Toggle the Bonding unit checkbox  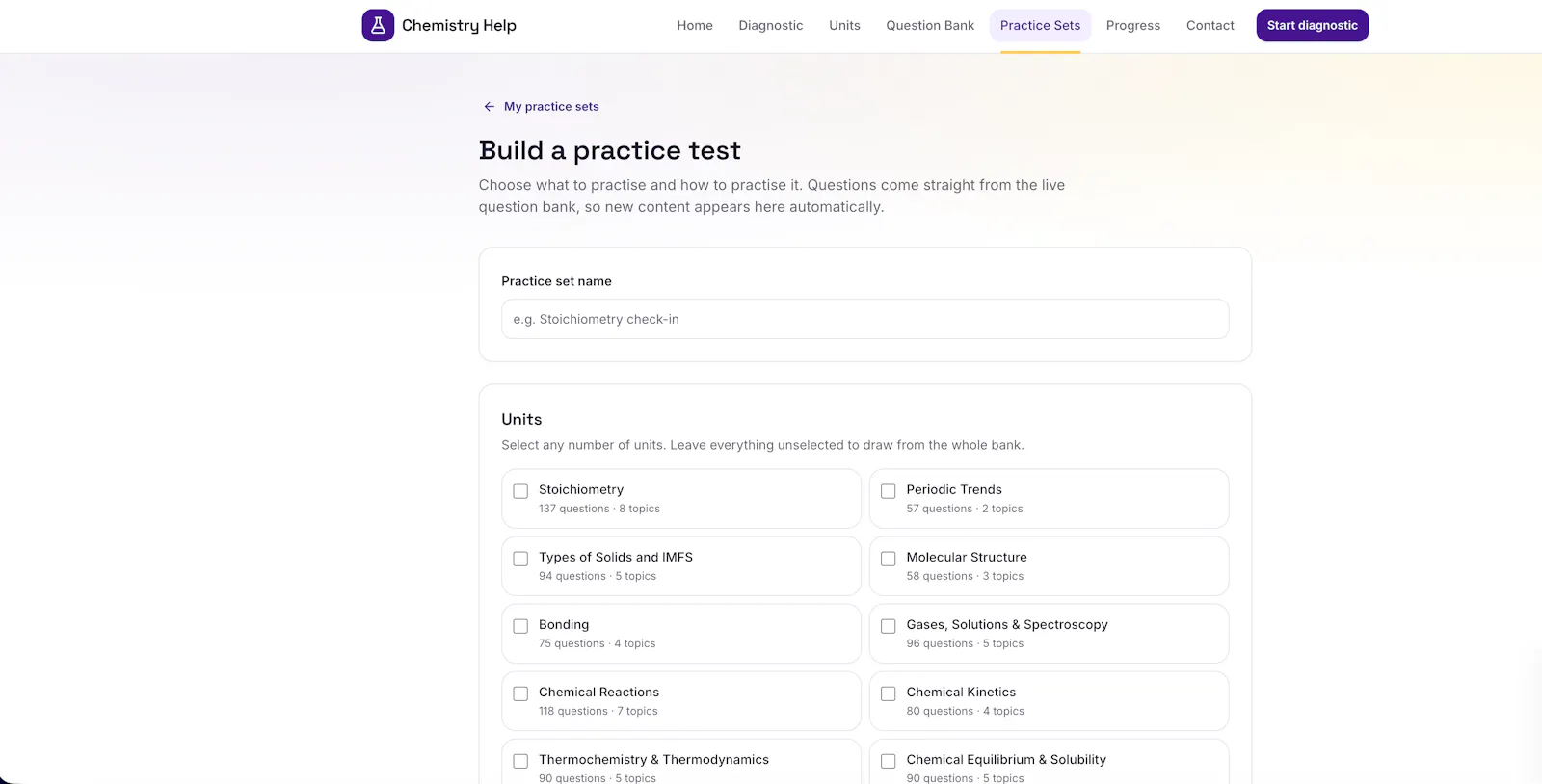coord(520,626)
